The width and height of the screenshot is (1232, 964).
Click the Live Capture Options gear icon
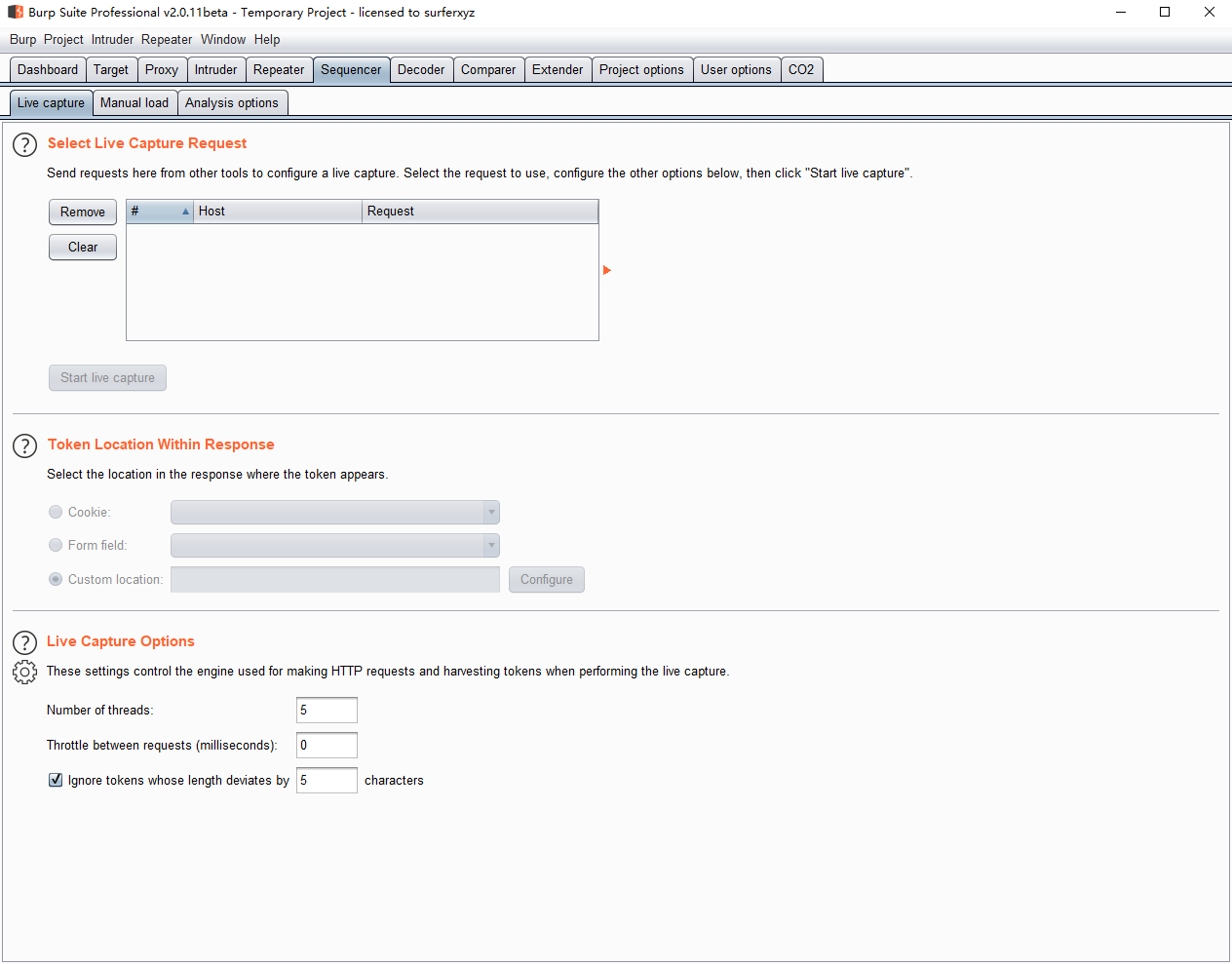[x=24, y=673]
